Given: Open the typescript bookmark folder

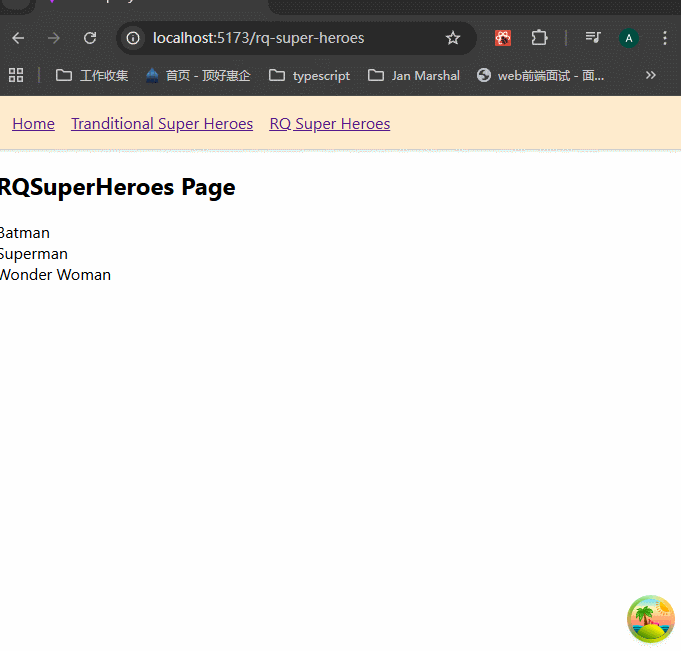Looking at the screenshot, I should point(309,75).
